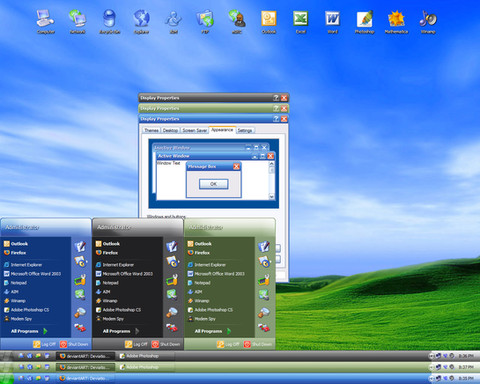This screenshot has width=480, height=384.
Task: Open the Mathematica desktop icon
Action: (x=396, y=22)
